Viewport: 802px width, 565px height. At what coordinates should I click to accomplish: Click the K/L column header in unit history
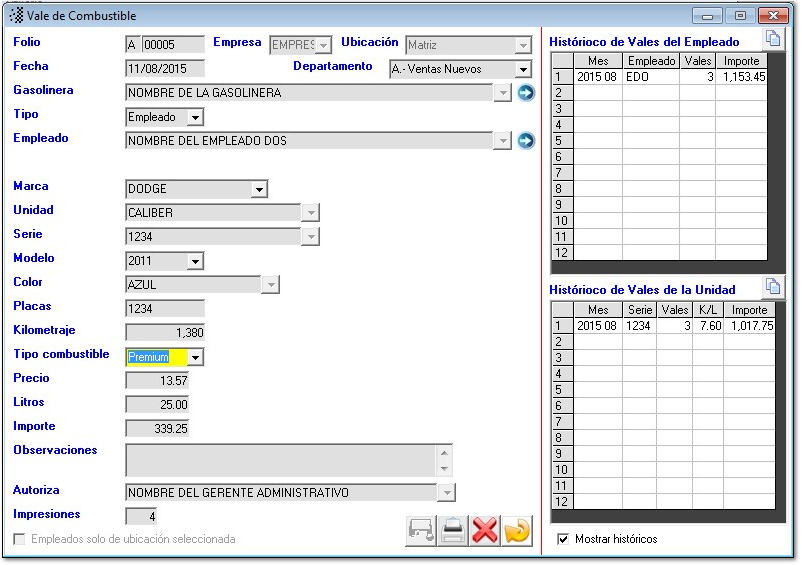(708, 310)
